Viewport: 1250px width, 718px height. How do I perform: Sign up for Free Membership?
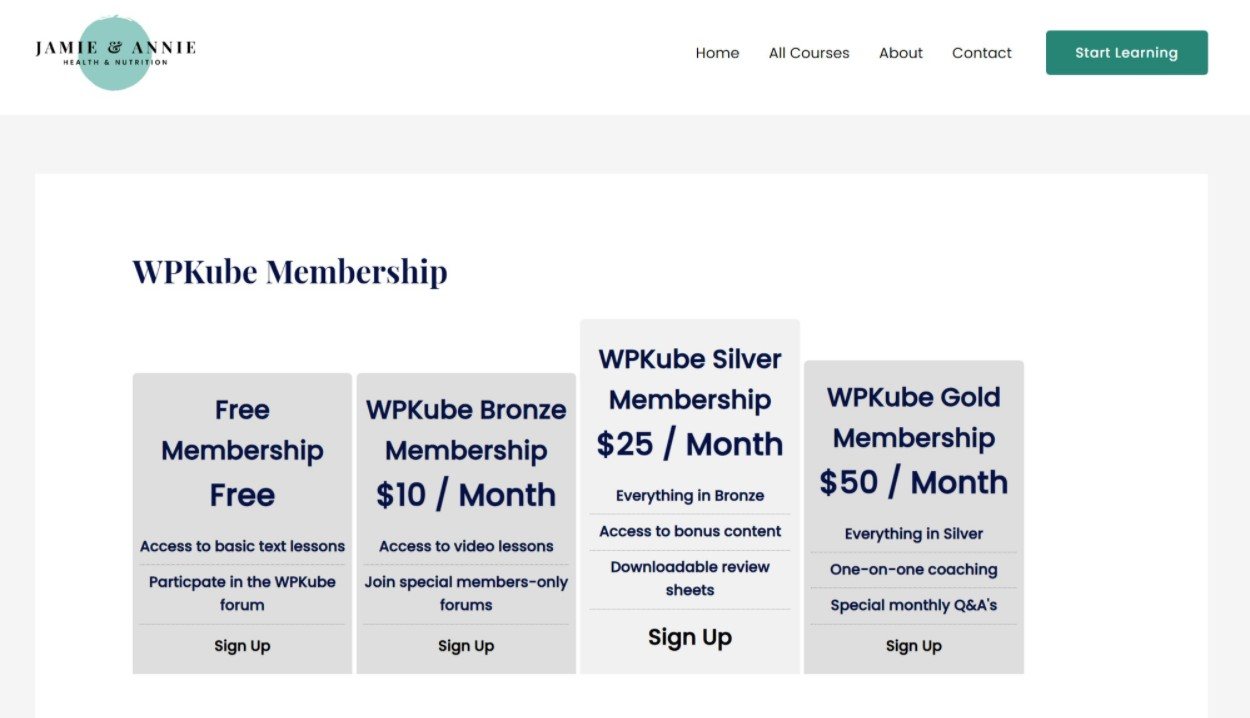click(x=242, y=646)
